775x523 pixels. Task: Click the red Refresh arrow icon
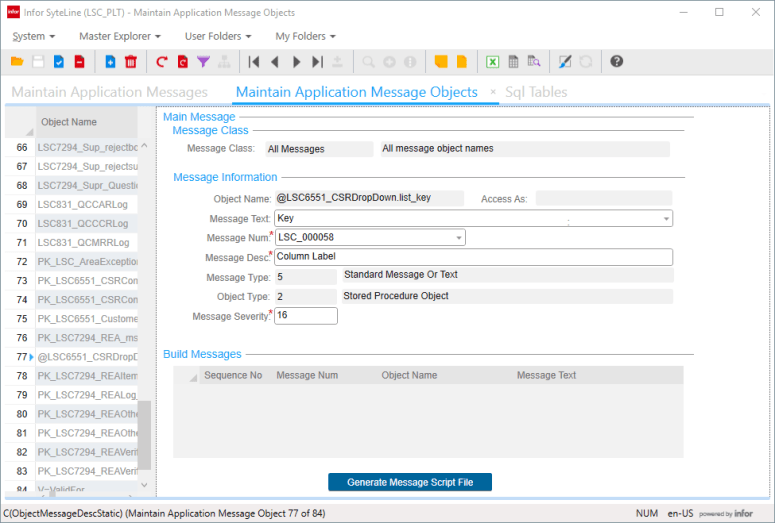click(x=162, y=62)
